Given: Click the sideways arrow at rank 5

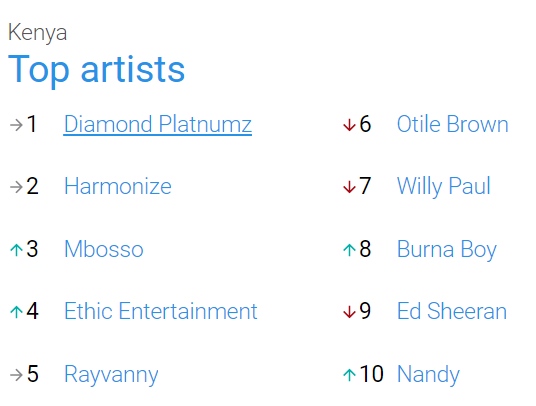Looking at the screenshot, I should point(16,375).
